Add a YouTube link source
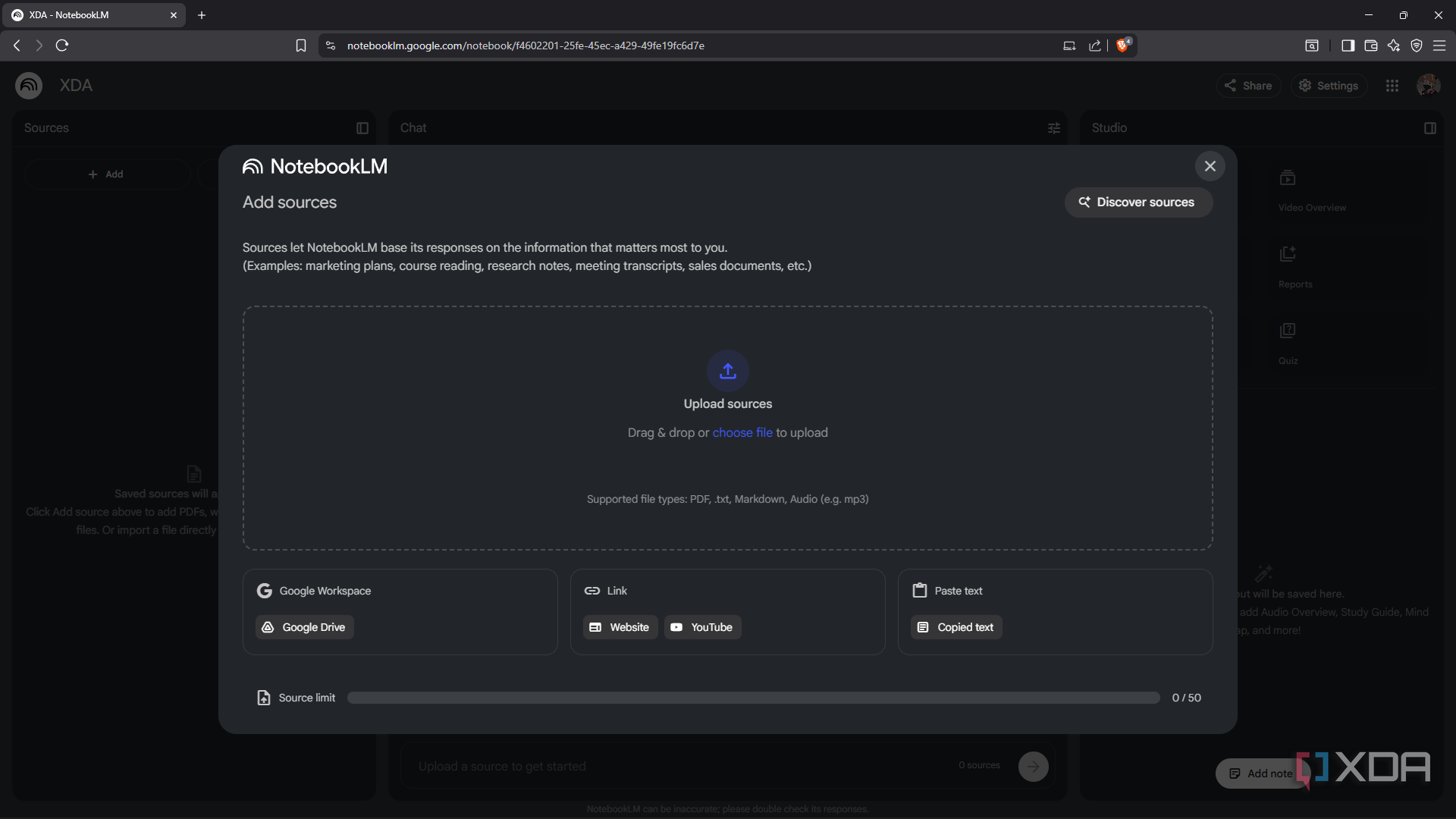This screenshot has height=819, width=1456. pos(702,627)
